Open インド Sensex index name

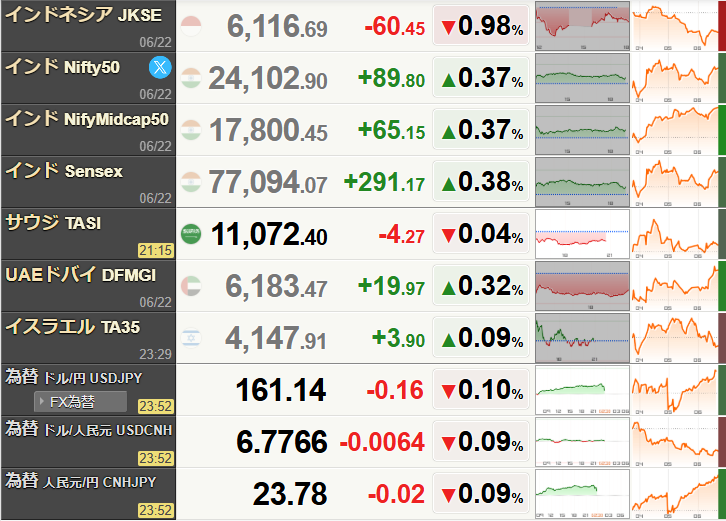[x=64, y=171]
